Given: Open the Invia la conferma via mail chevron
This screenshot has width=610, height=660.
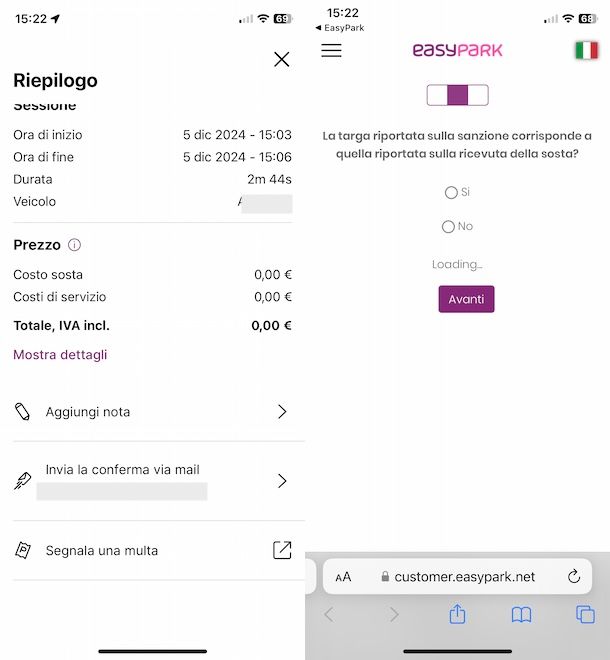Looking at the screenshot, I should point(282,481).
